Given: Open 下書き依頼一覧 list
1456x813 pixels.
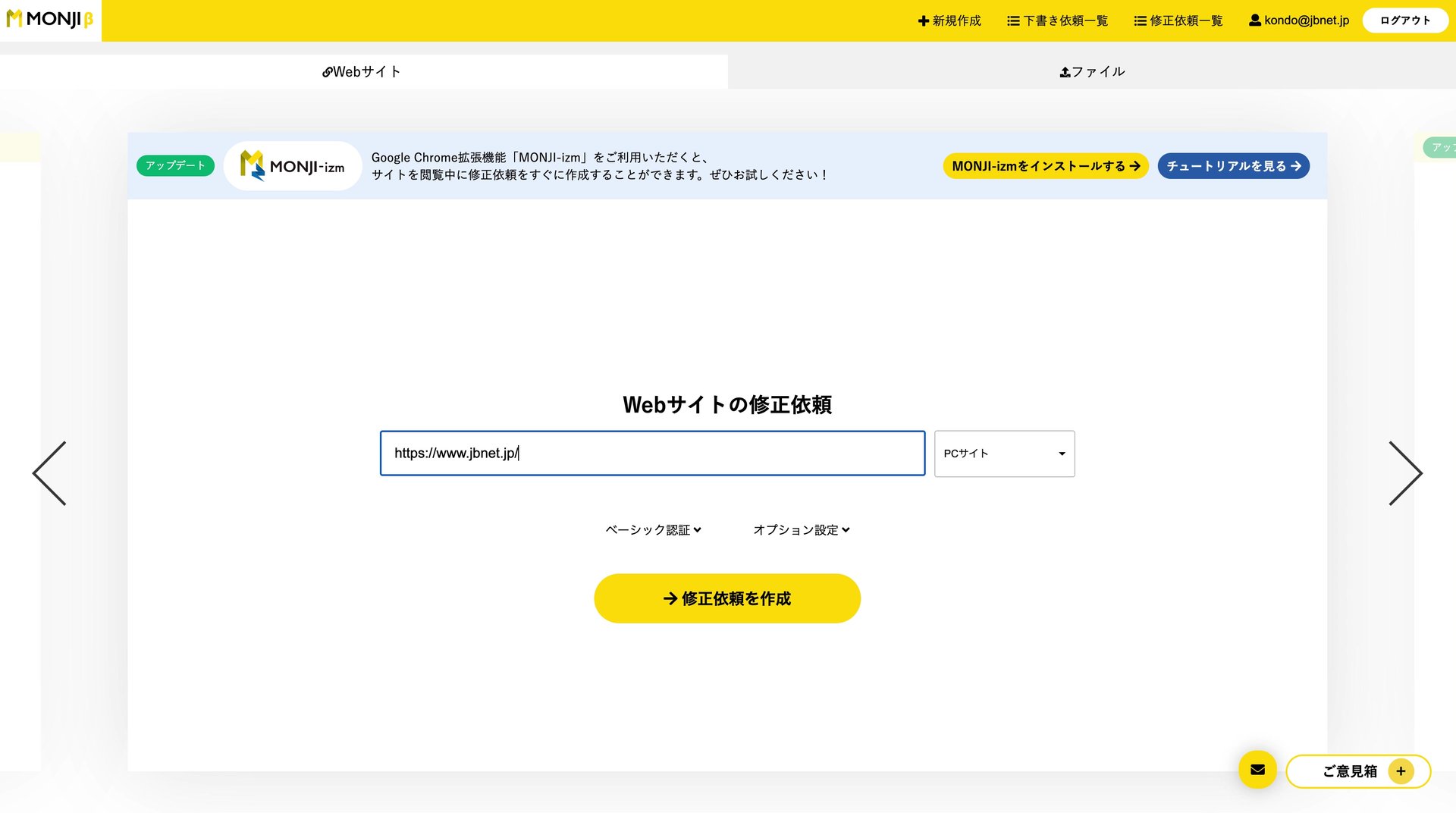Looking at the screenshot, I should [1058, 20].
